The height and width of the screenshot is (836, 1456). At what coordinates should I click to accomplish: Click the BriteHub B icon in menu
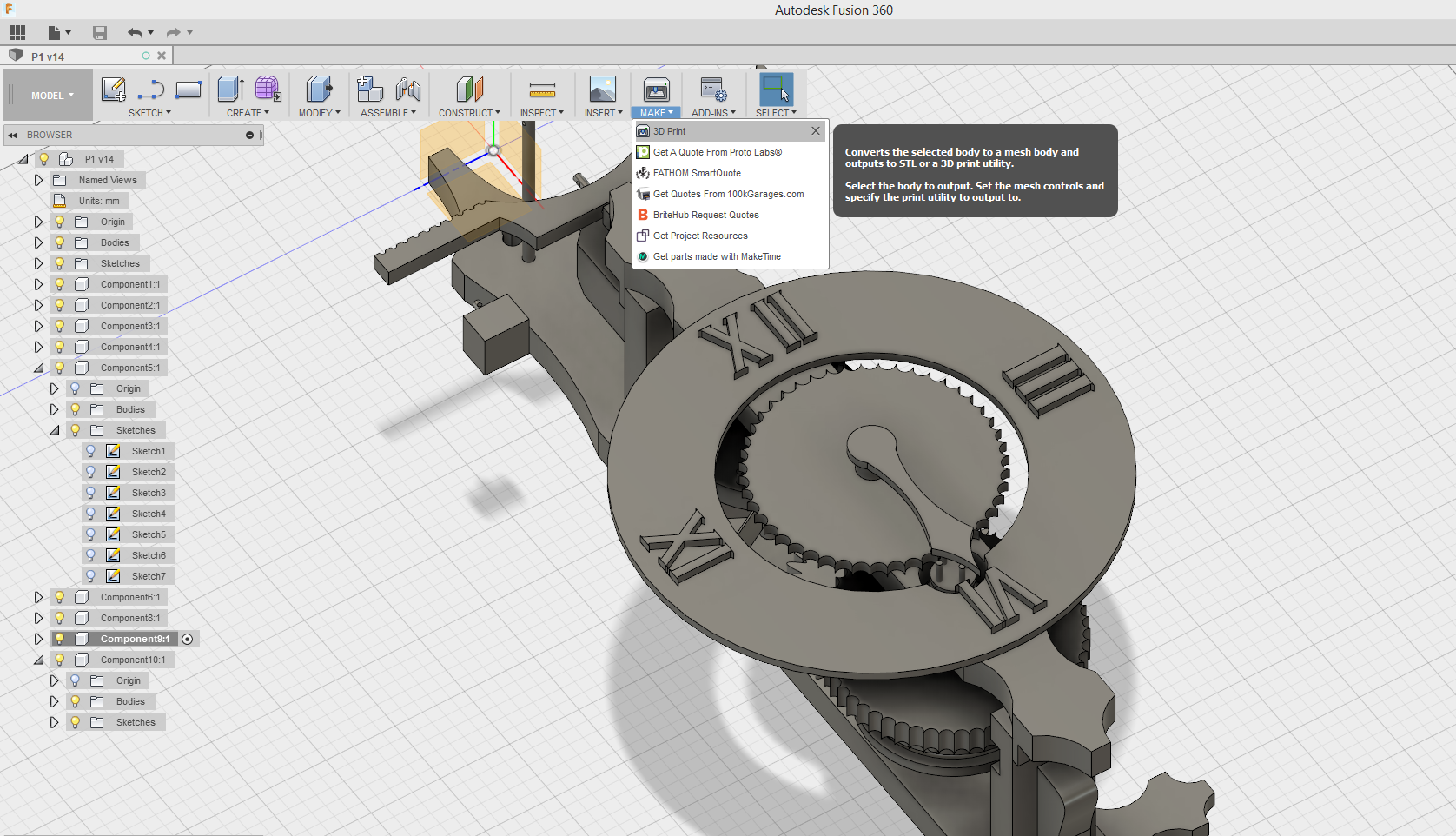[643, 215]
